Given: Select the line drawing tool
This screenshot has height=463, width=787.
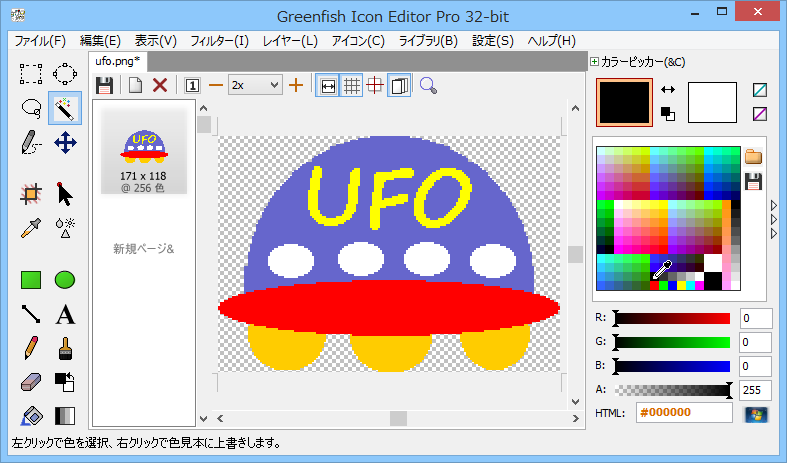Looking at the screenshot, I should click(x=31, y=314).
